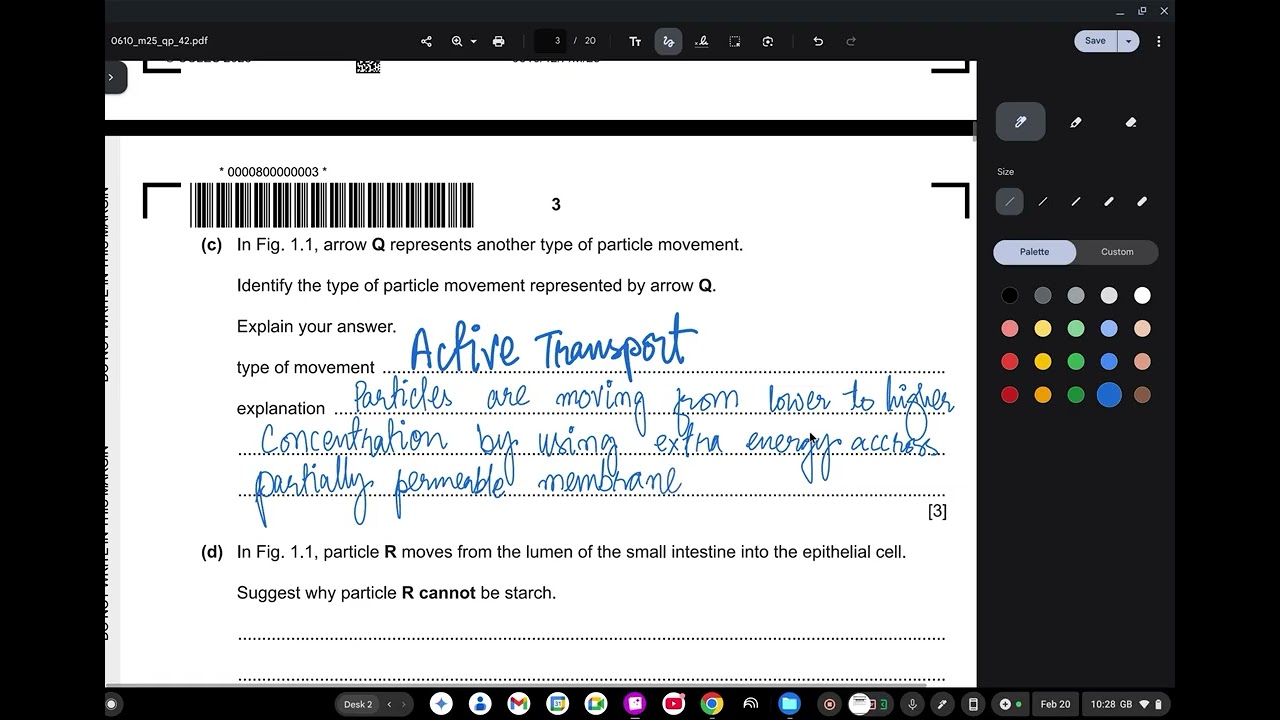This screenshot has width=1280, height=720.
Task: Choose the pen drawing tool
Action: click(1020, 122)
